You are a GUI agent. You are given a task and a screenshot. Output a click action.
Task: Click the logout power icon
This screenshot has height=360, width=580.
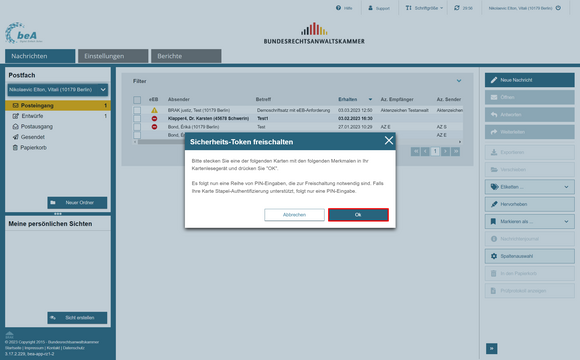tap(558, 8)
